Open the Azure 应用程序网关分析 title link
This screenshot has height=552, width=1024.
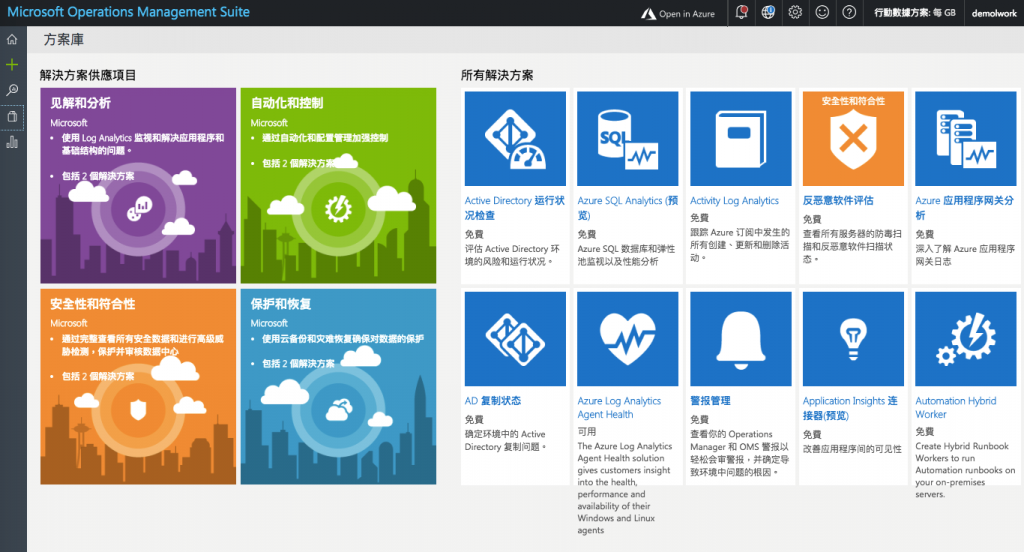point(965,208)
